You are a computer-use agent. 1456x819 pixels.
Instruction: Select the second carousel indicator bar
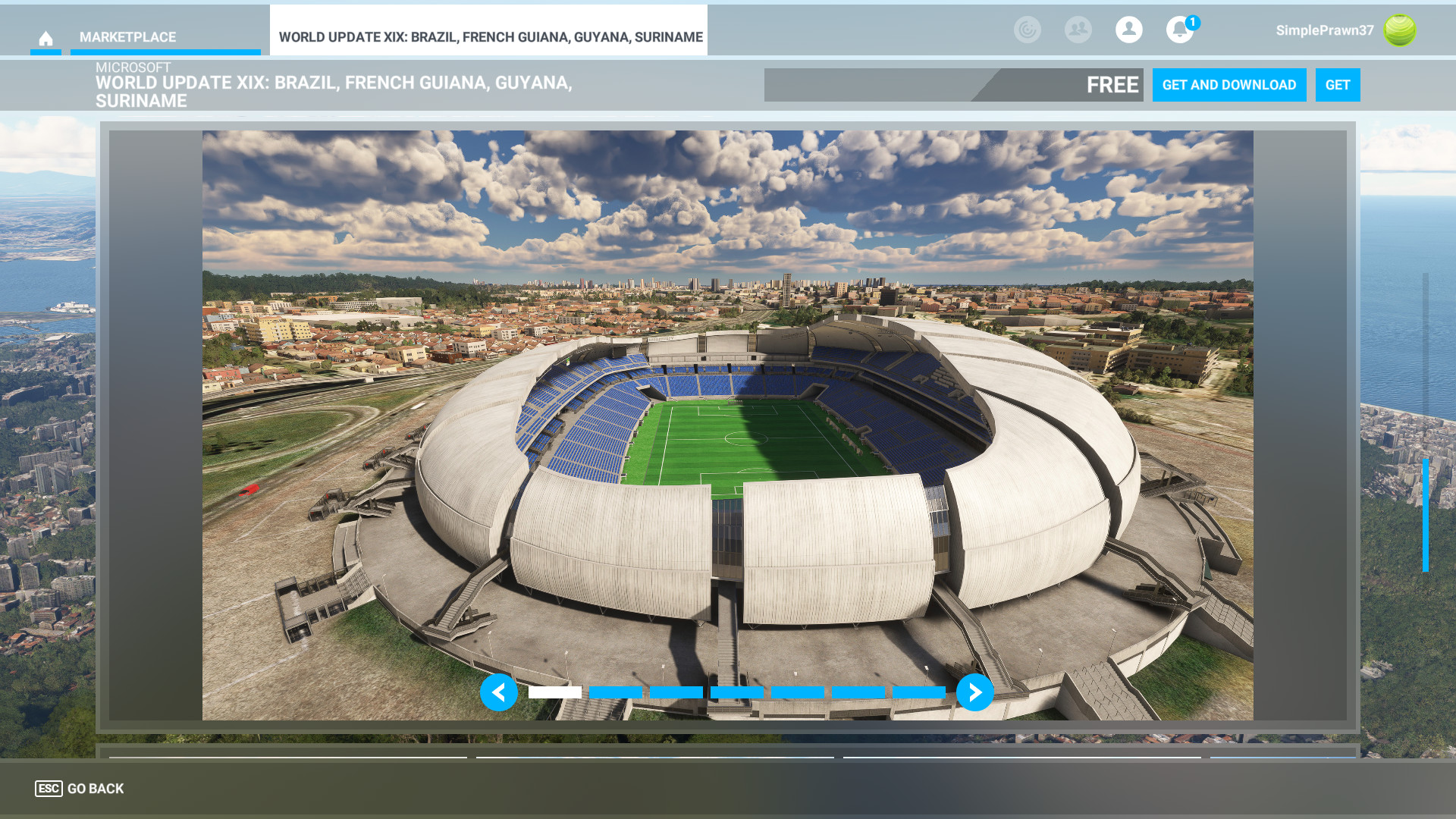pos(616,692)
